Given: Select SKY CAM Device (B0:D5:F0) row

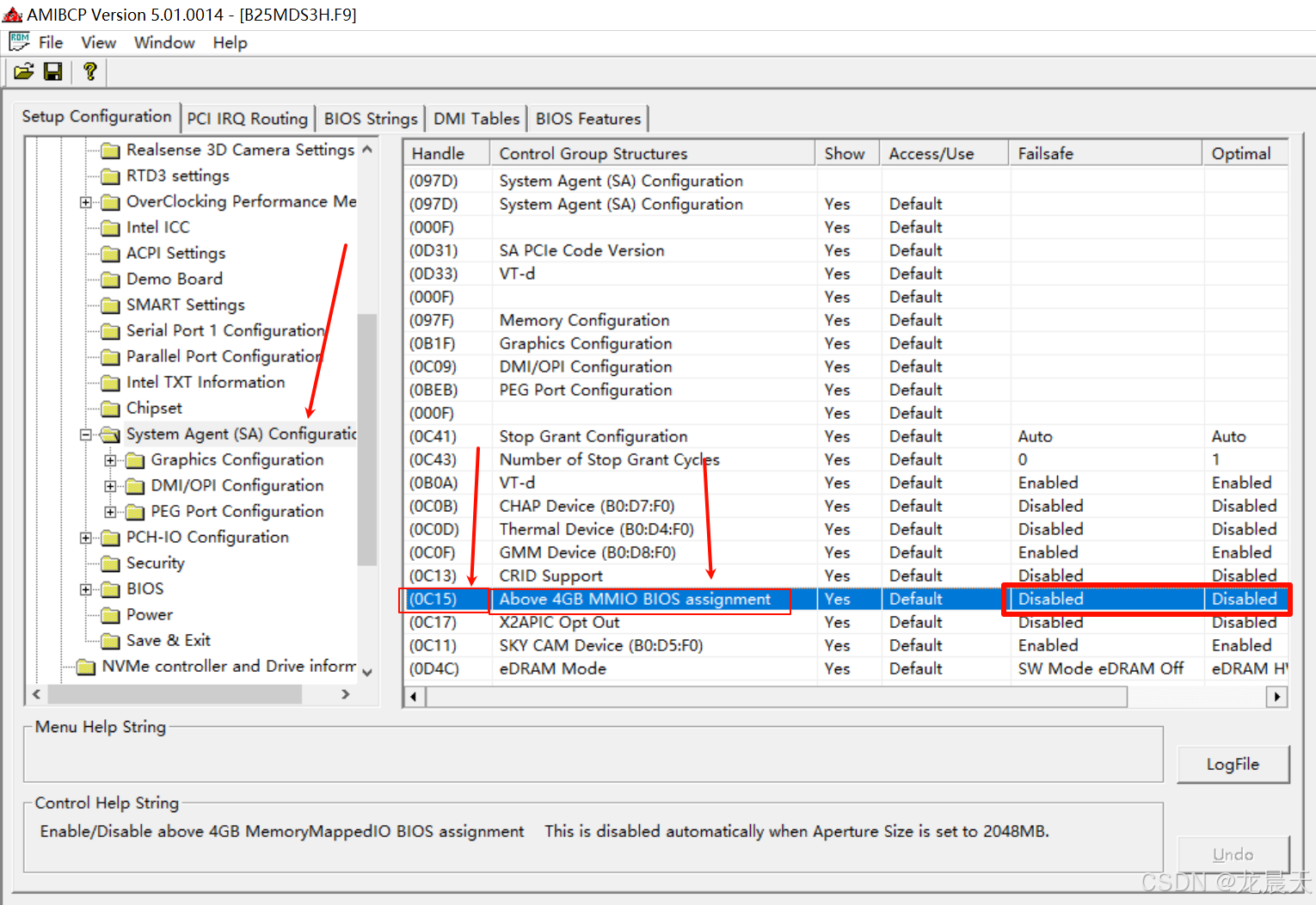Looking at the screenshot, I should coord(846,645).
